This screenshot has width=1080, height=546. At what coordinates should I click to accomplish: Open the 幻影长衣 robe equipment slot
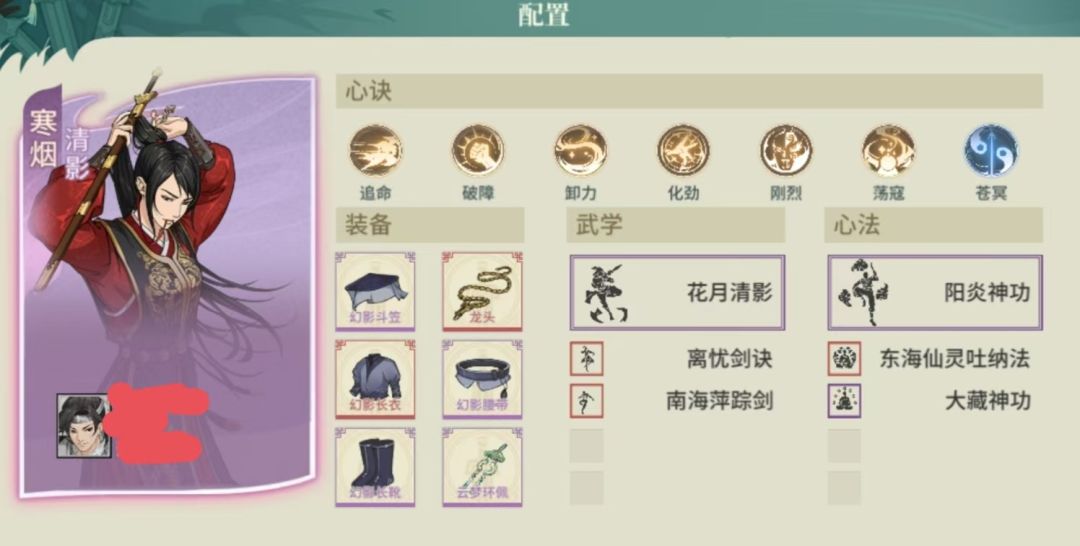375,379
